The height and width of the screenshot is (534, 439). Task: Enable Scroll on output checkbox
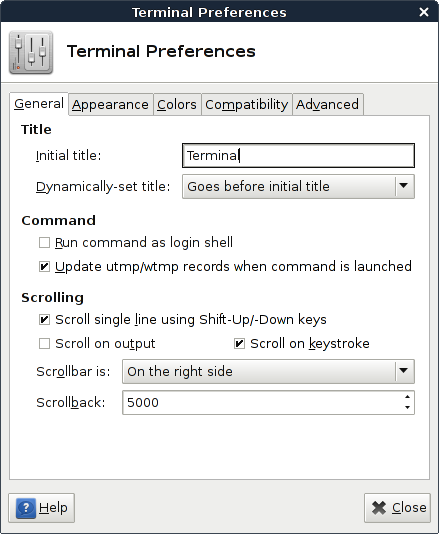pos(44,344)
